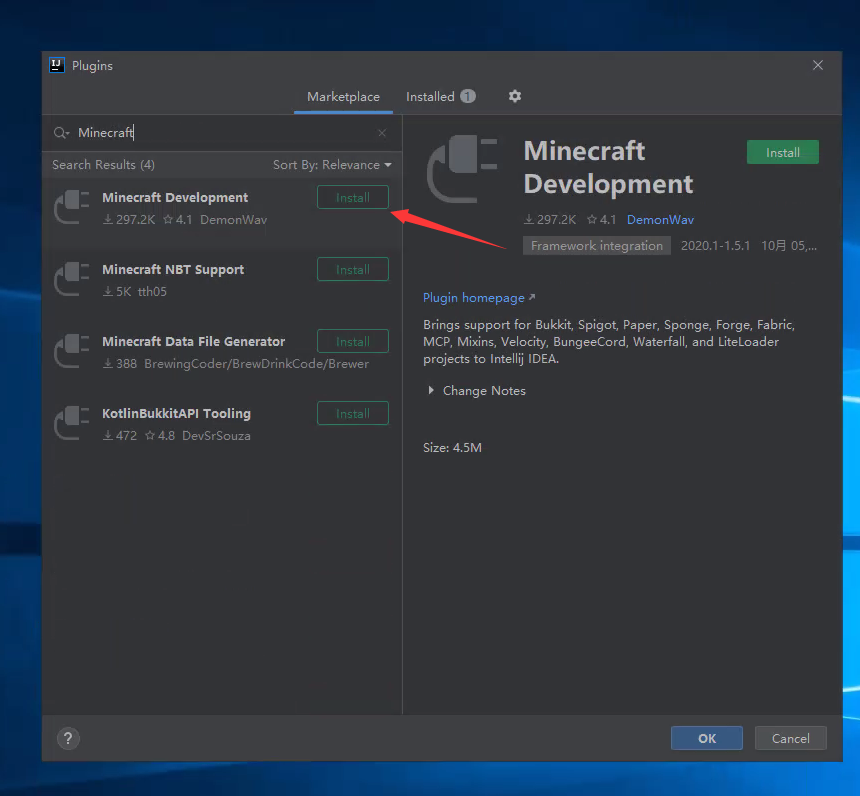Clear the search field with the X icon
Viewport: 860px width, 796px height.
382,133
